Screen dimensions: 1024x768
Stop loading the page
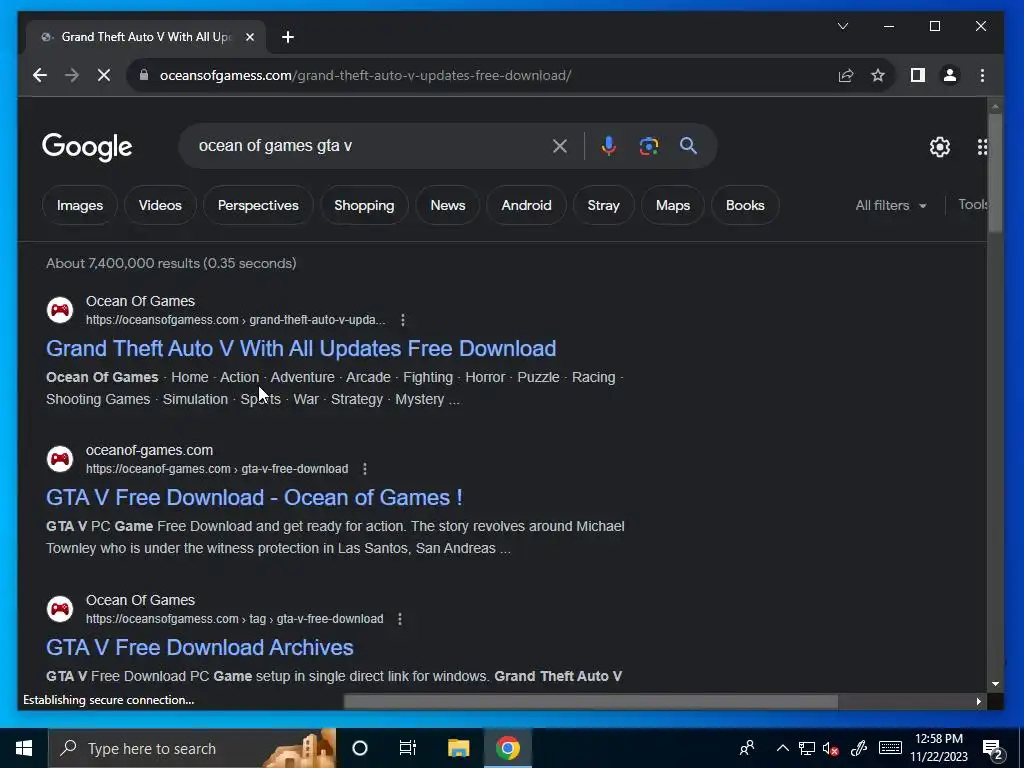click(x=104, y=75)
